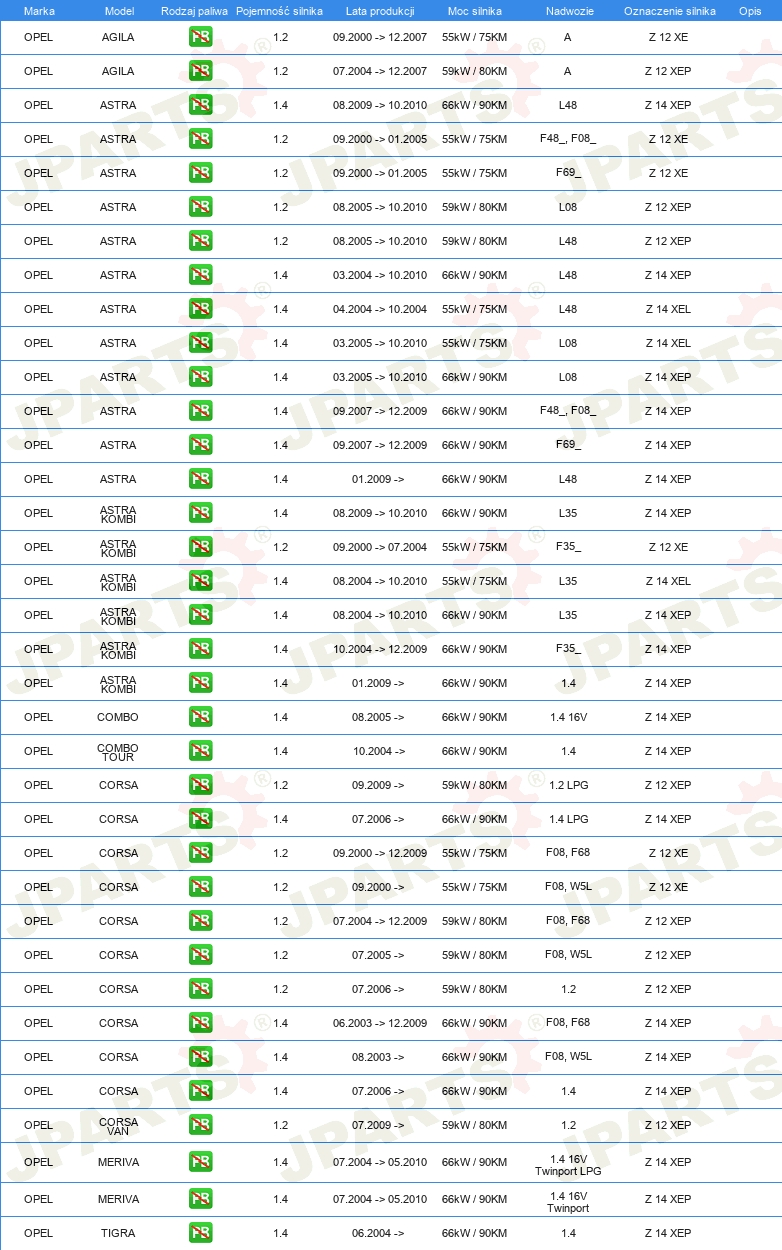Click 1.4 16V cell in COMBO row

pos(568,717)
